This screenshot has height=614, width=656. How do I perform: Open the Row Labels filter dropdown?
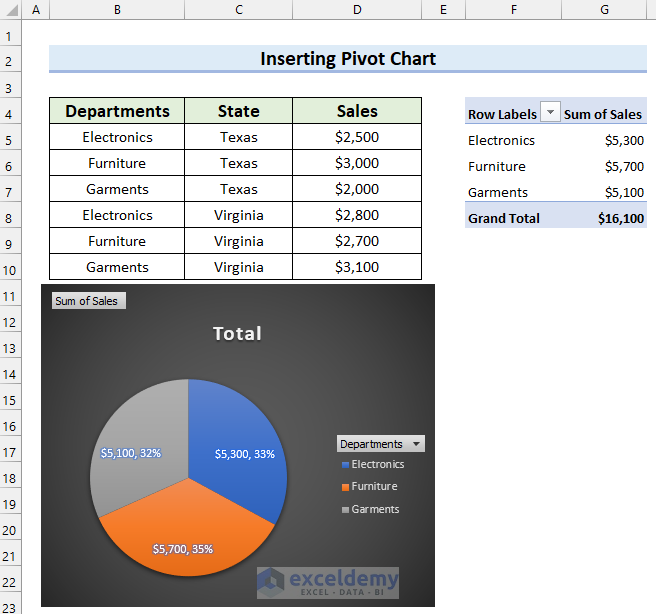coord(550,112)
